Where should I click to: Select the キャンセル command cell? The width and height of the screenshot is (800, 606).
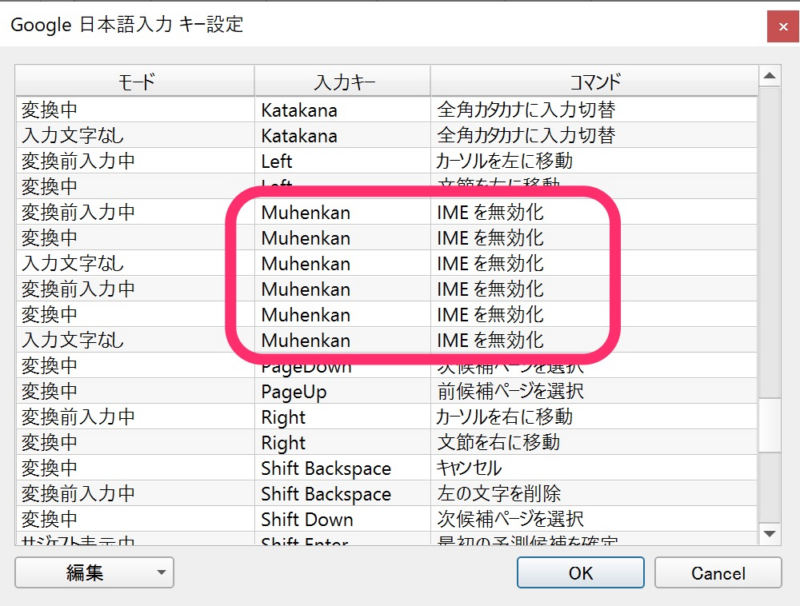[594, 468]
